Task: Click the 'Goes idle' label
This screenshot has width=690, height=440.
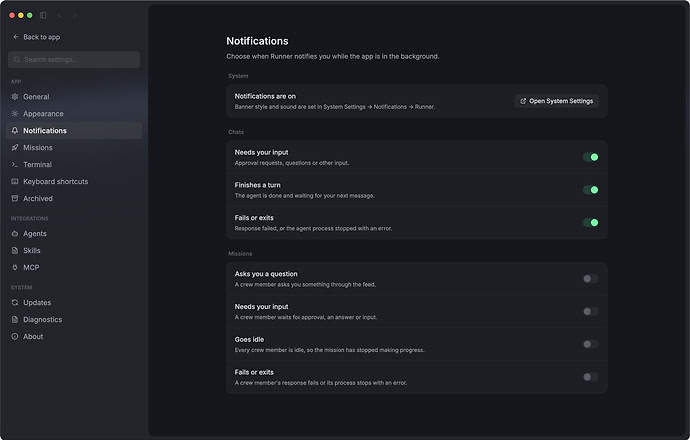Action: click(x=249, y=339)
